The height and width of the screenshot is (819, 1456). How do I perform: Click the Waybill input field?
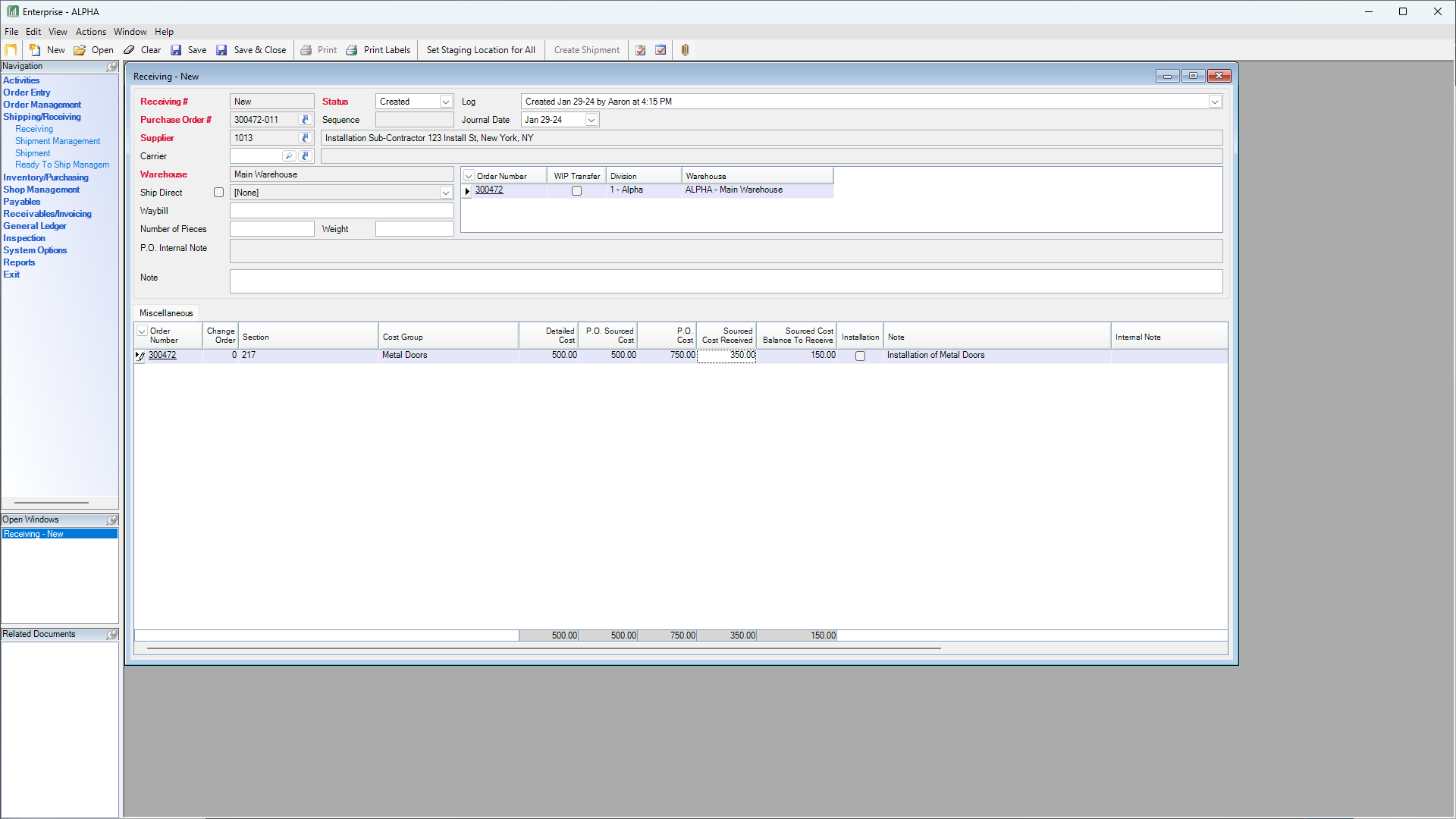[341, 211]
